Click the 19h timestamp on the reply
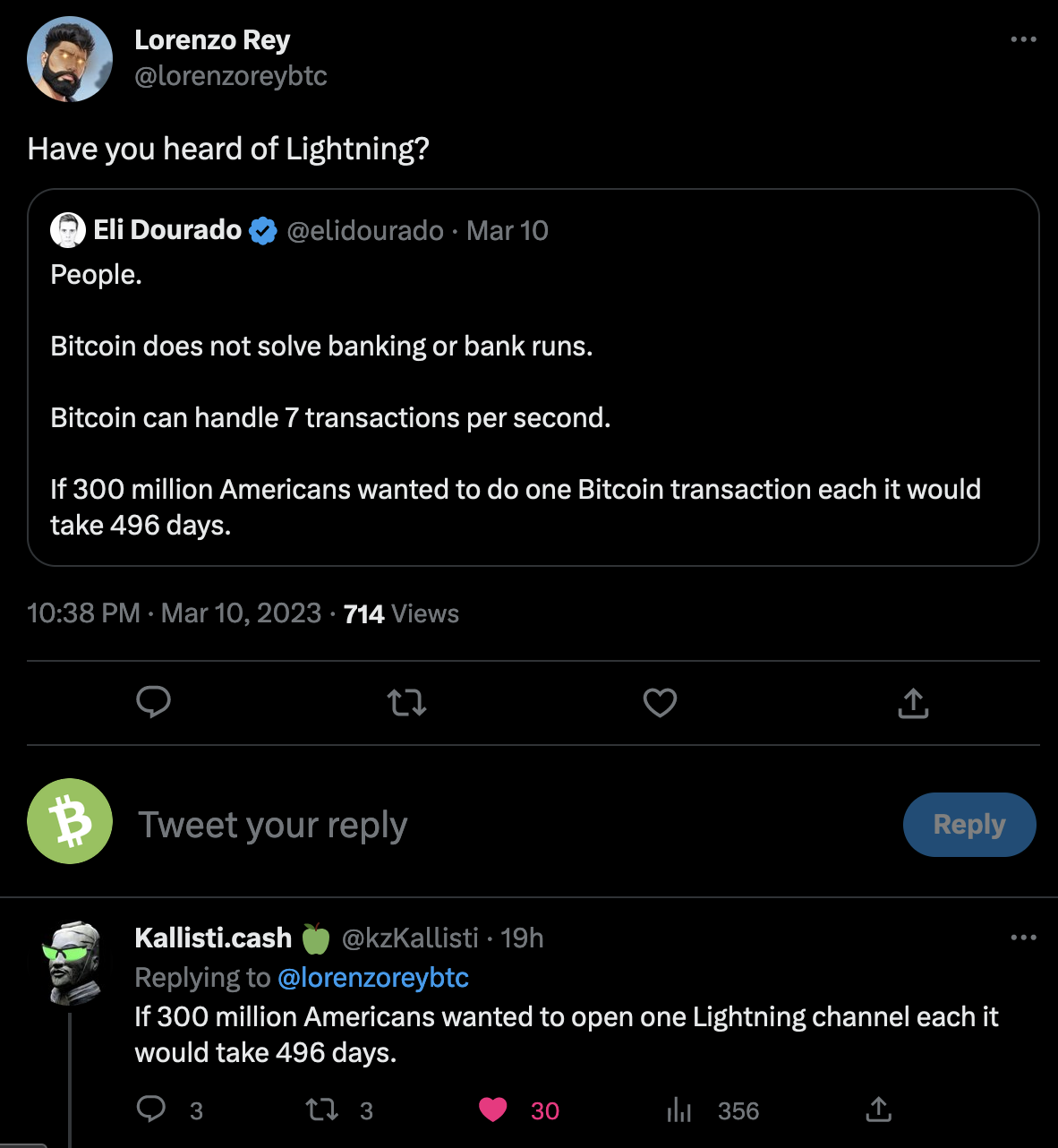Image resolution: width=1058 pixels, height=1148 pixels. tap(522, 938)
